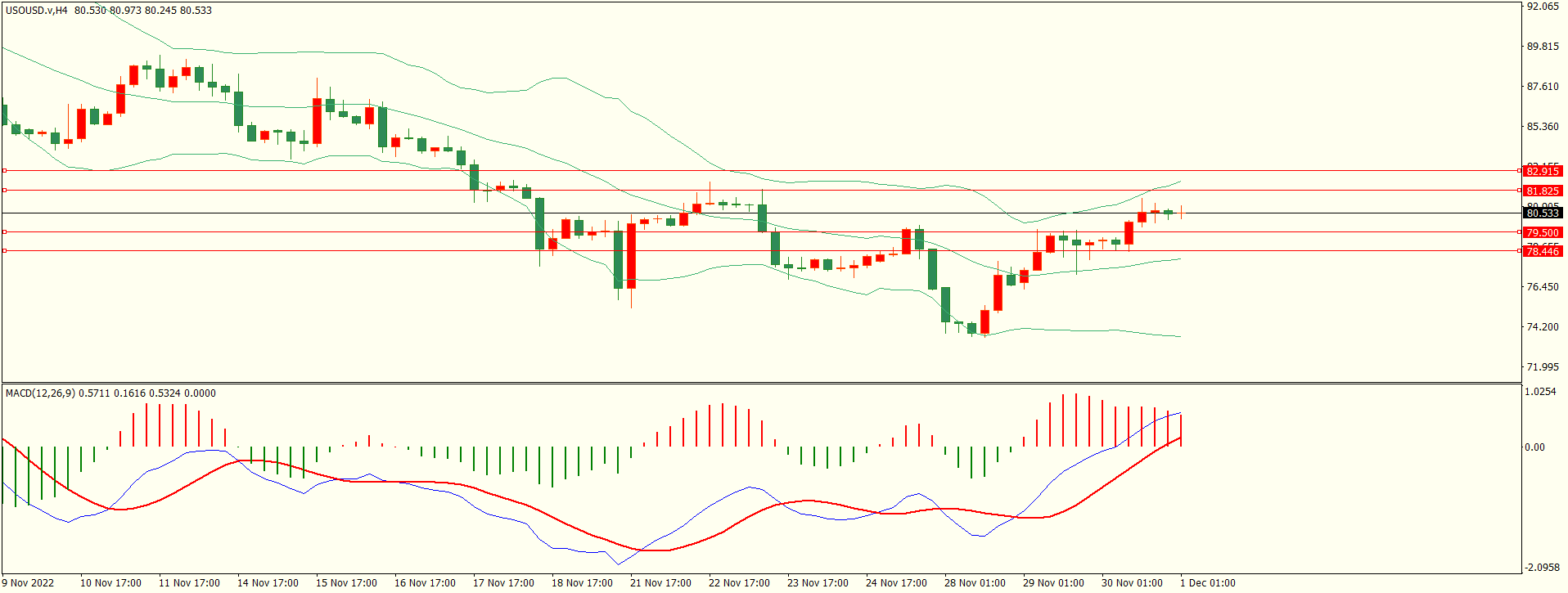1568x593 pixels.
Task: Click the 0.00 MACD scale value
Action: tap(1535, 447)
